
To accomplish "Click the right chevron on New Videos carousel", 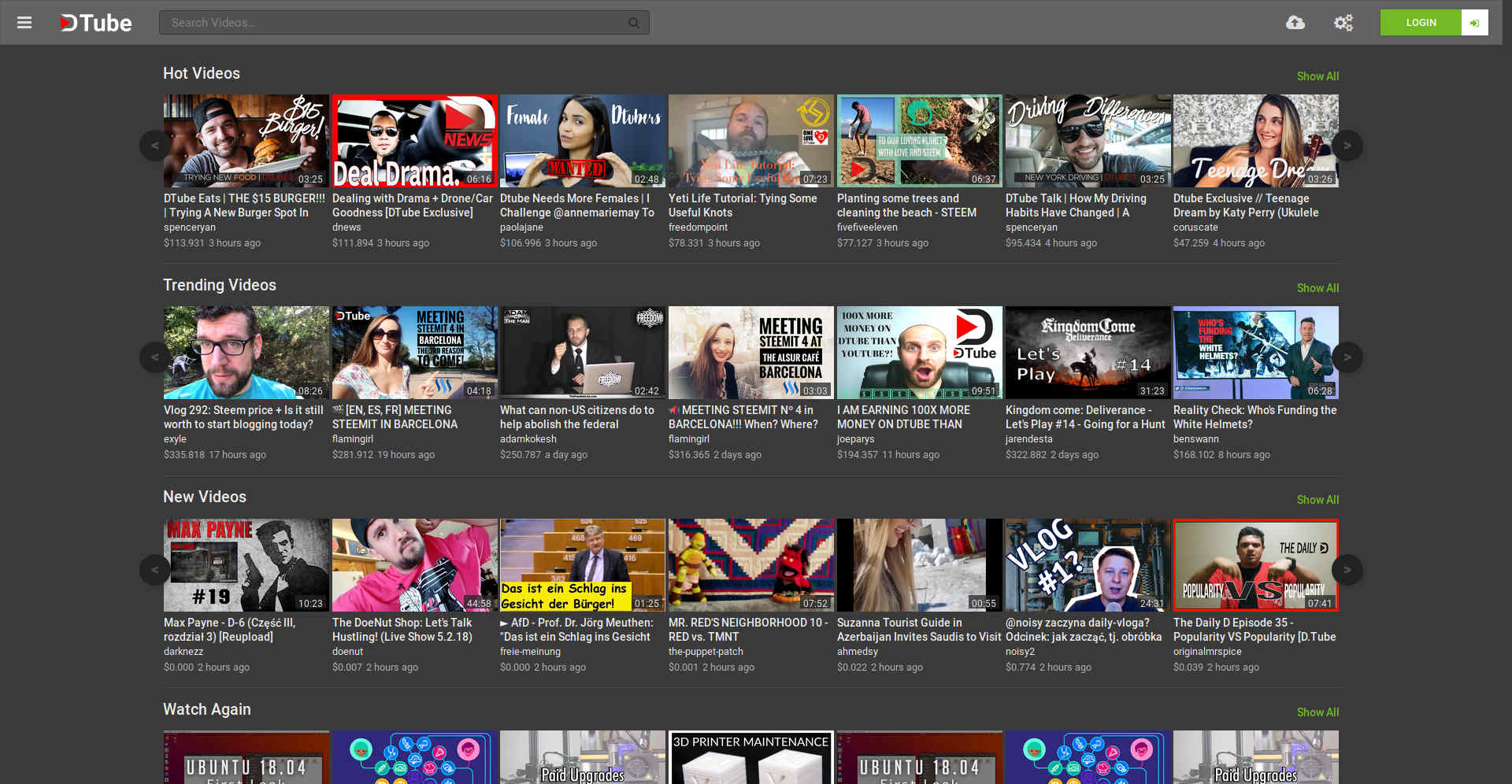I will click(x=1347, y=570).
